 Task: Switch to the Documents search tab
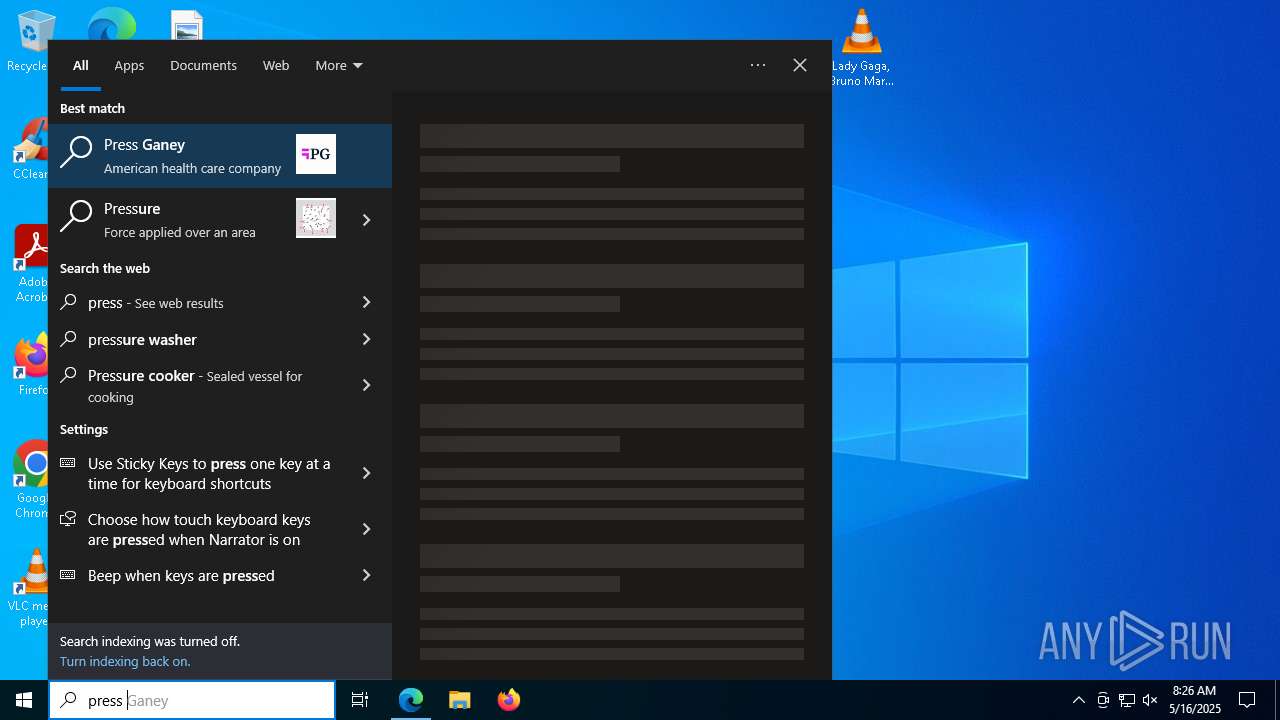pyautogui.click(x=203, y=65)
